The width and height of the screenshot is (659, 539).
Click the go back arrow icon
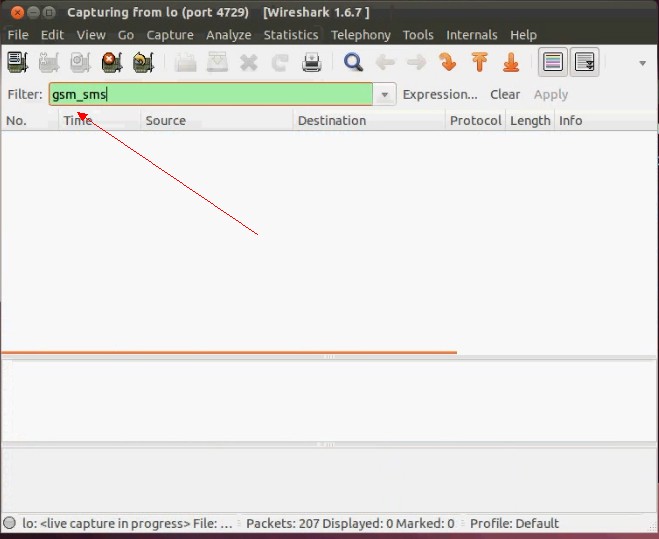(x=385, y=63)
